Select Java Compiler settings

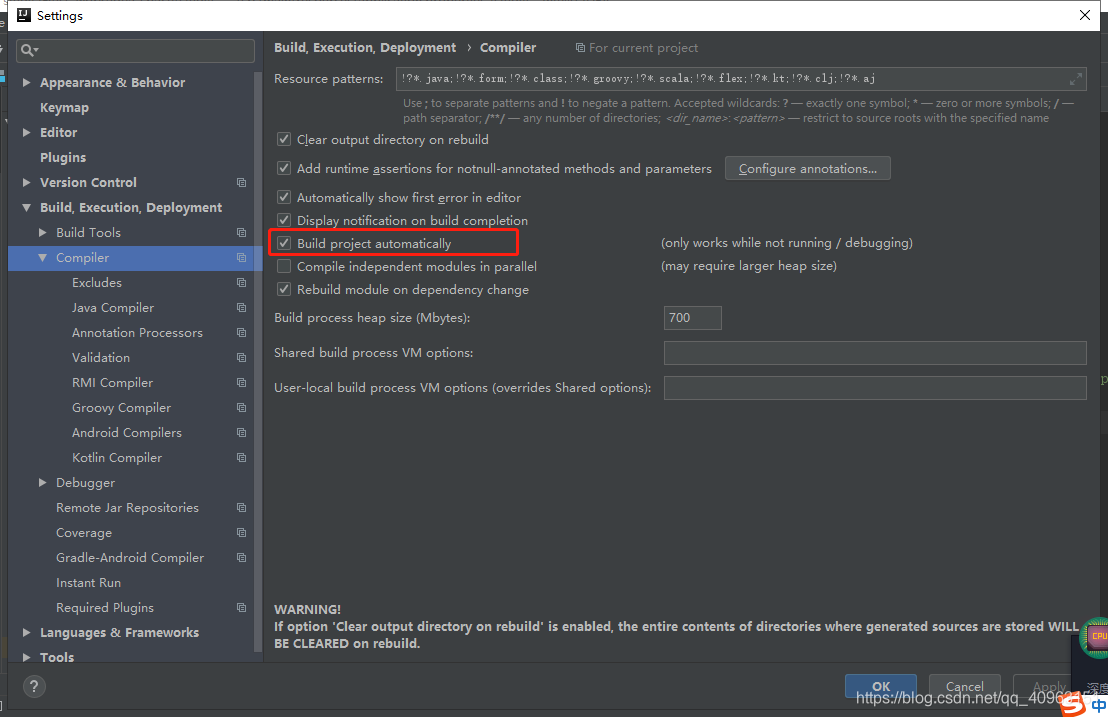point(113,308)
